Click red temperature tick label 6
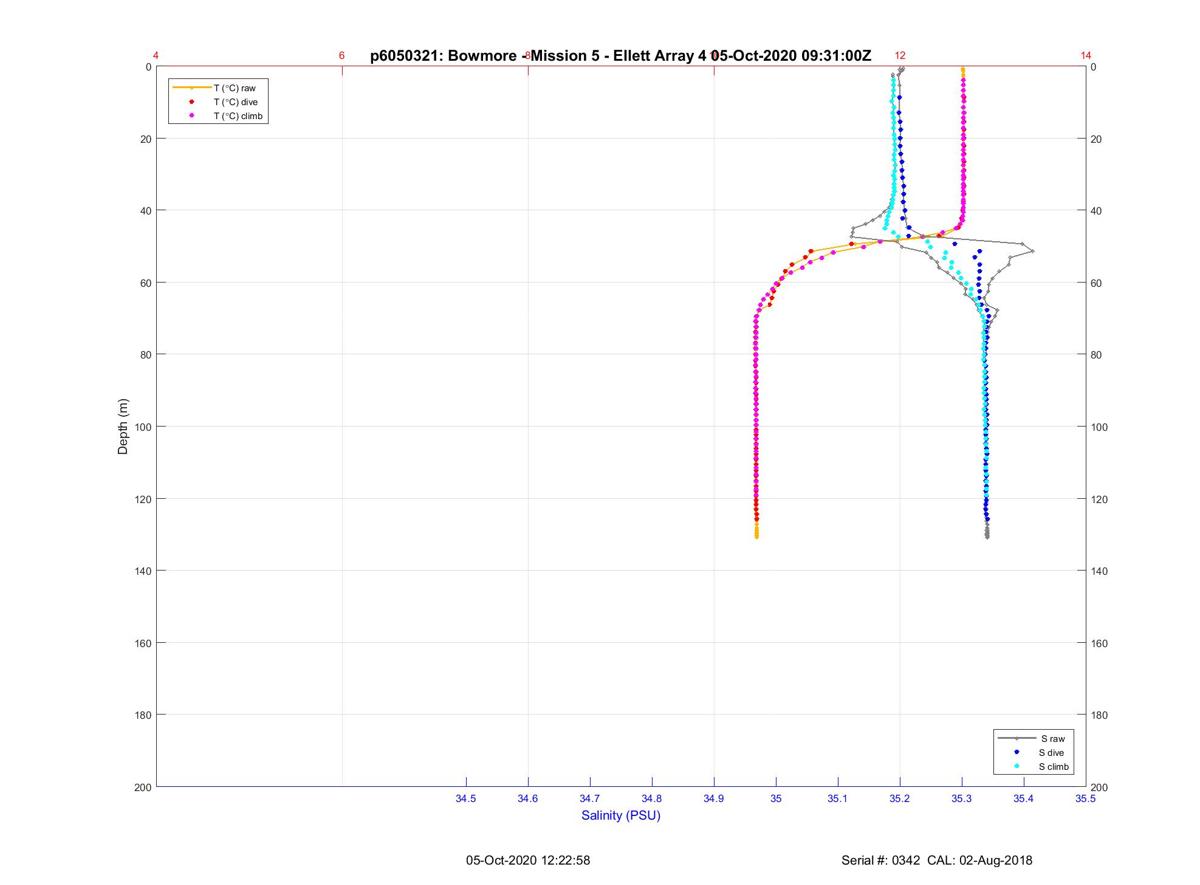 point(342,56)
